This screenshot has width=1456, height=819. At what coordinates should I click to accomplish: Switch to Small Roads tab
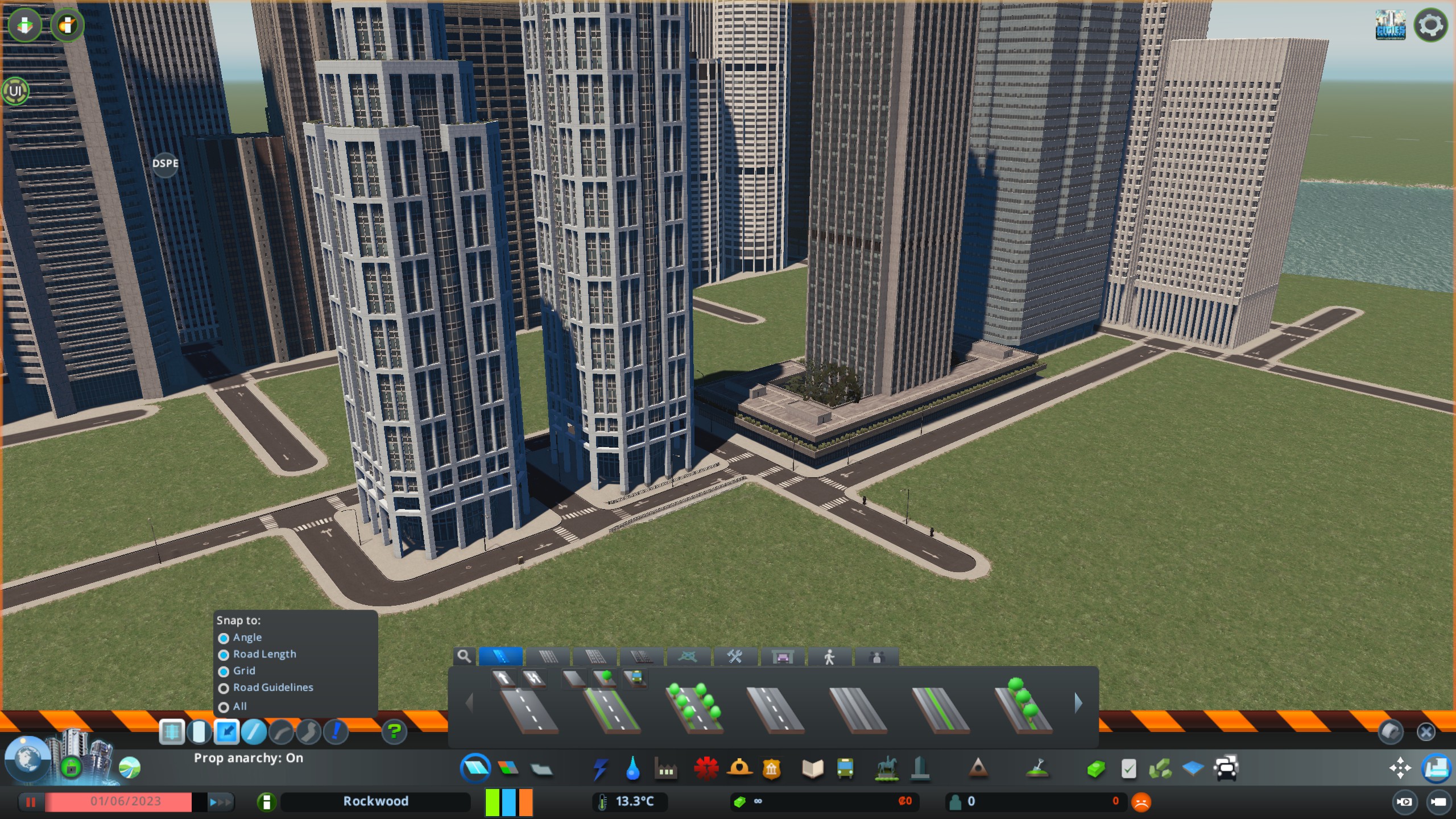(500, 656)
